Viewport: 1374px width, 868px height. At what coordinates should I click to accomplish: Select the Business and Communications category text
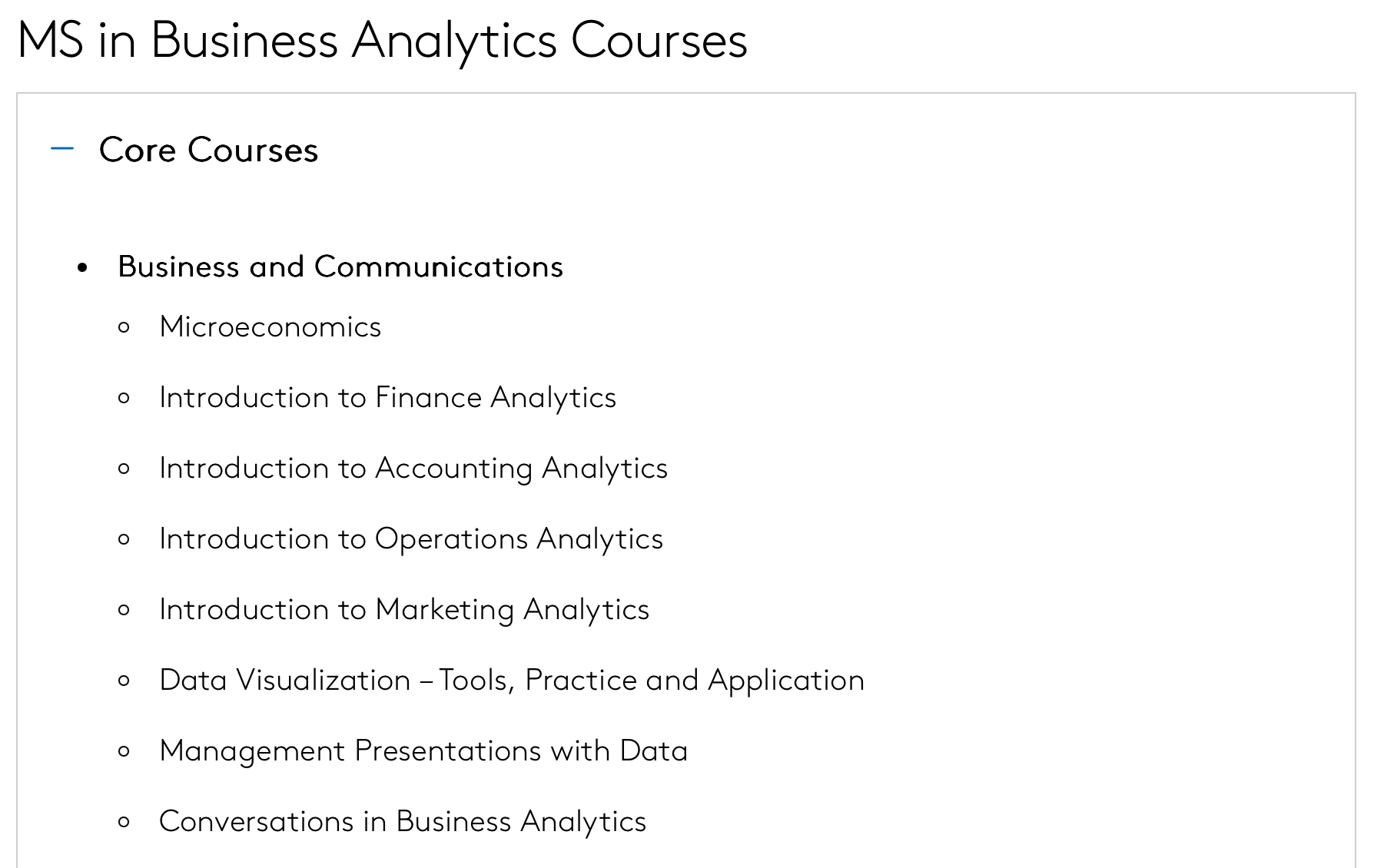click(x=340, y=267)
